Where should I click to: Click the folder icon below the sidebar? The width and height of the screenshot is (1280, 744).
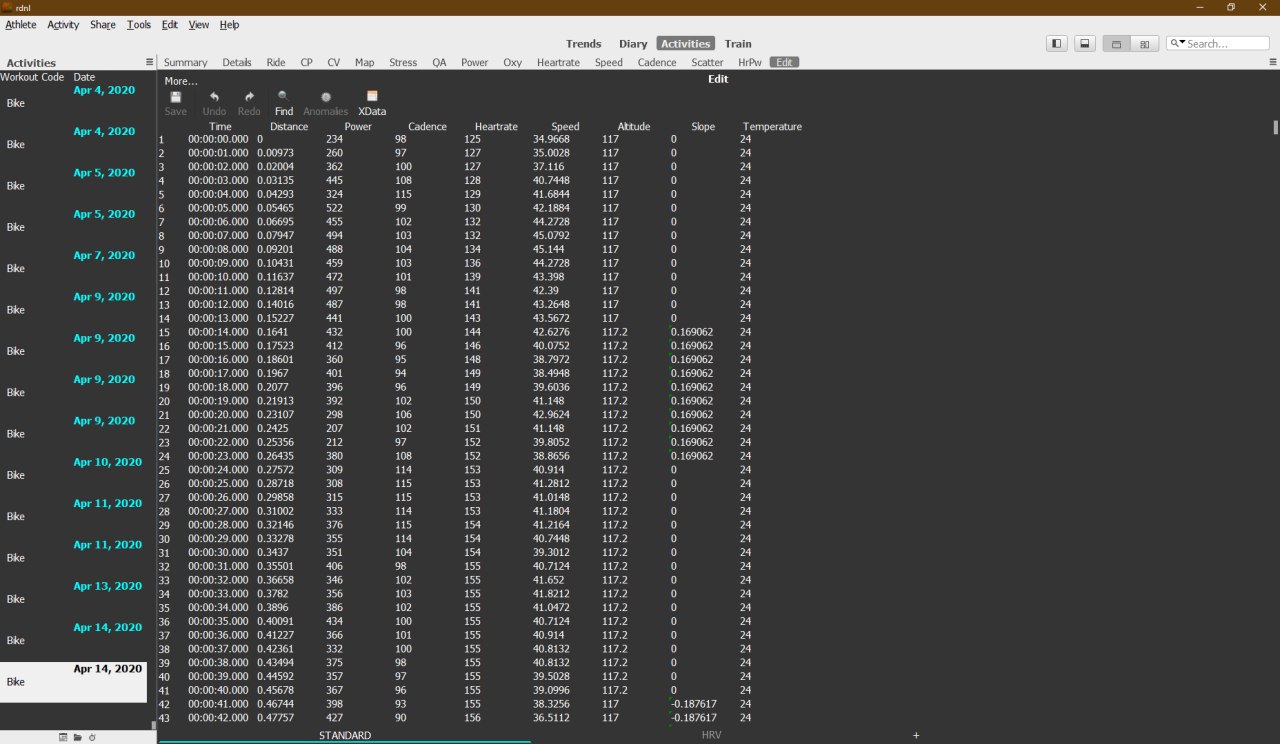click(x=77, y=737)
